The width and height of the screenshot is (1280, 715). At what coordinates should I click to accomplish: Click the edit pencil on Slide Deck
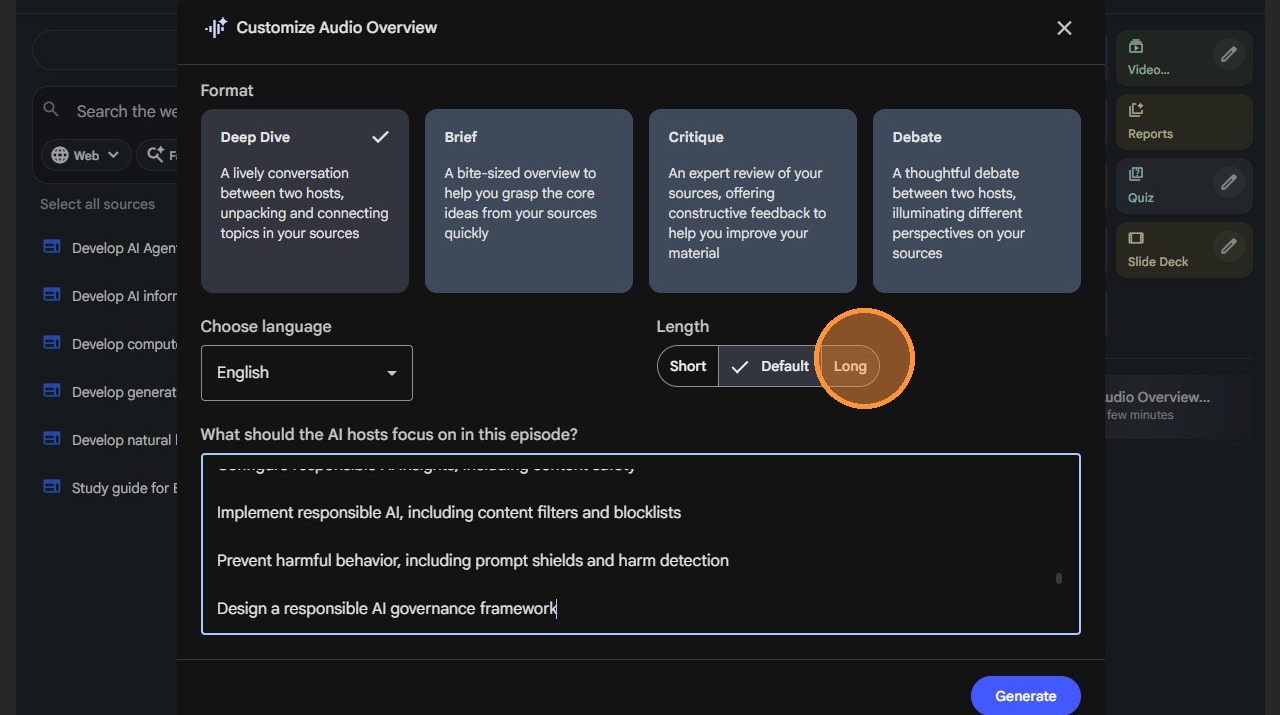point(1228,246)
